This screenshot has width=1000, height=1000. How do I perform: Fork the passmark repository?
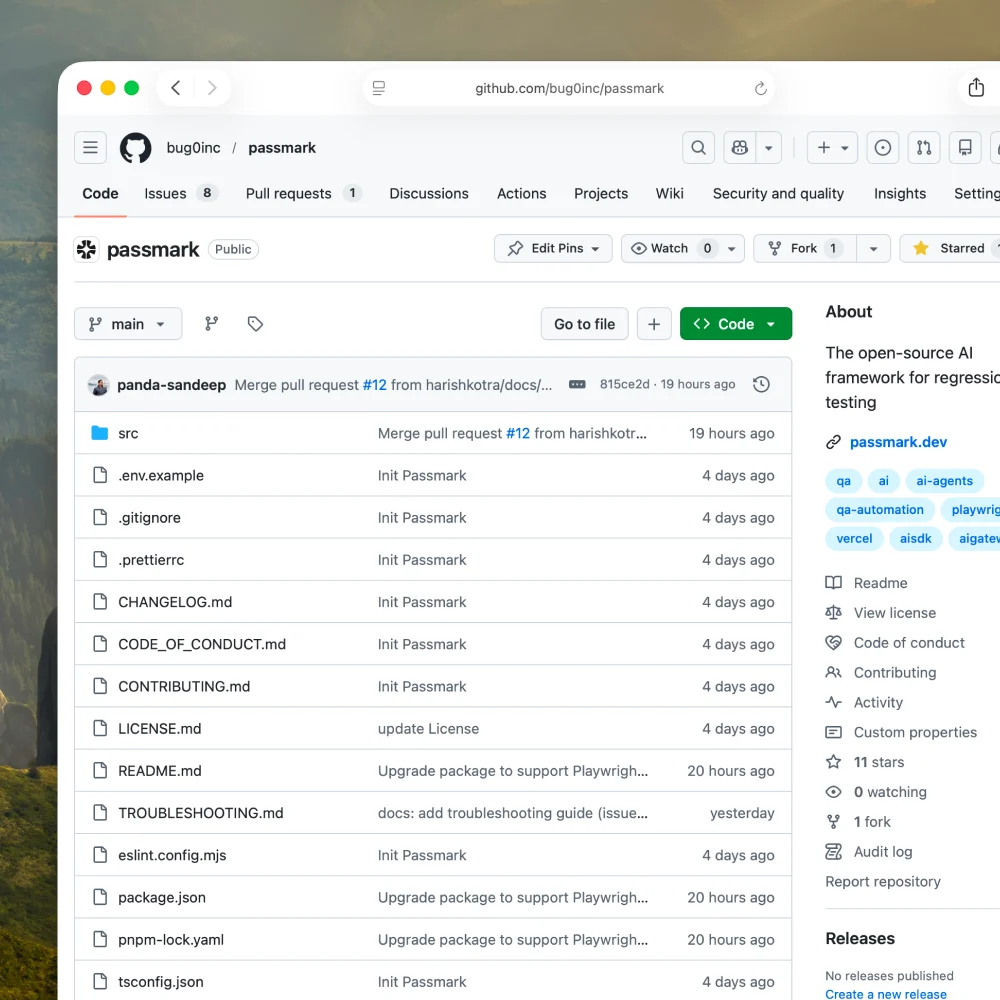click(805, 248)
